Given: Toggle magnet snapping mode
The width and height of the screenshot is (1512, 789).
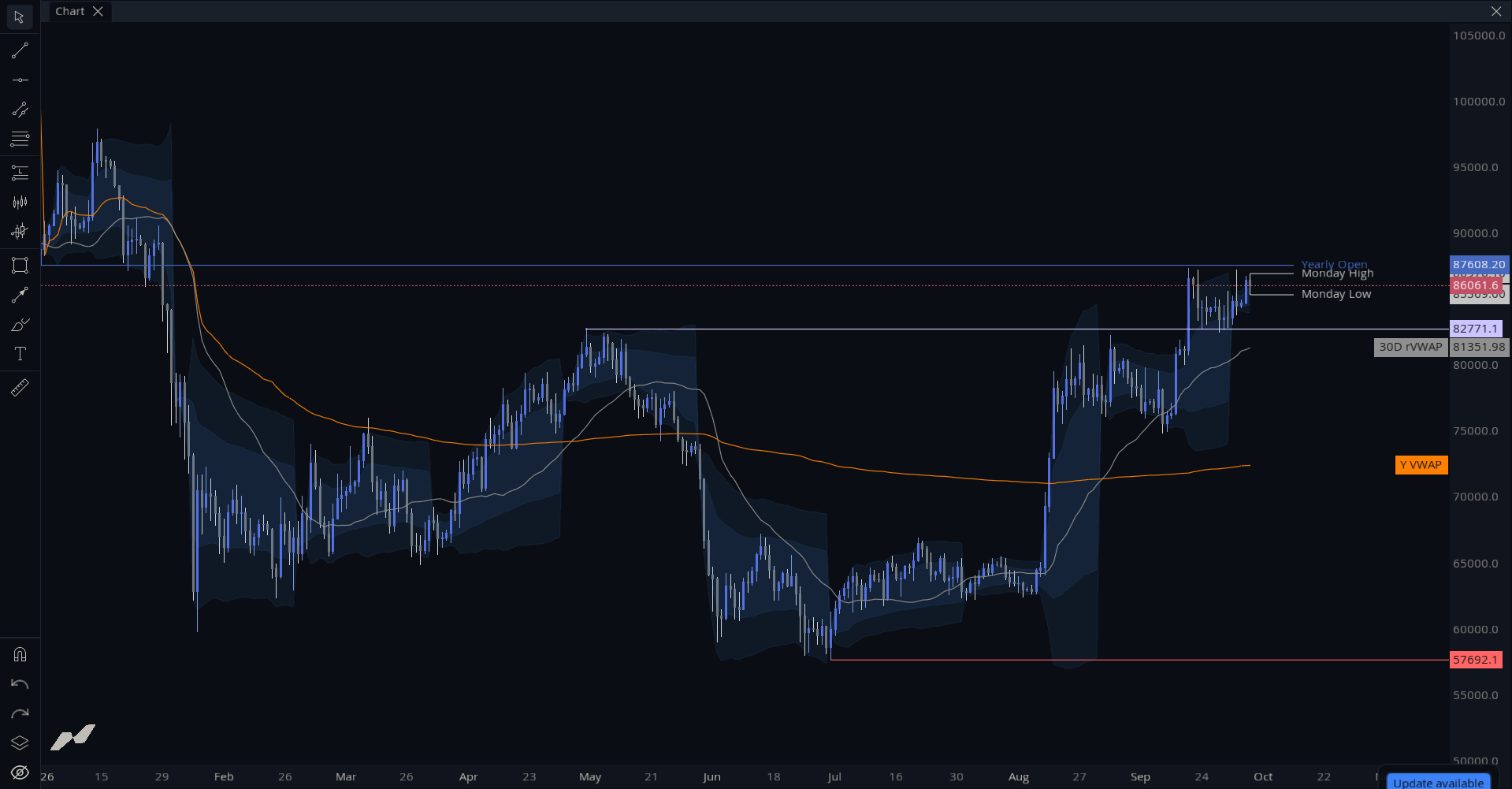Looking at the screenshot, I should tap(20, 654).
